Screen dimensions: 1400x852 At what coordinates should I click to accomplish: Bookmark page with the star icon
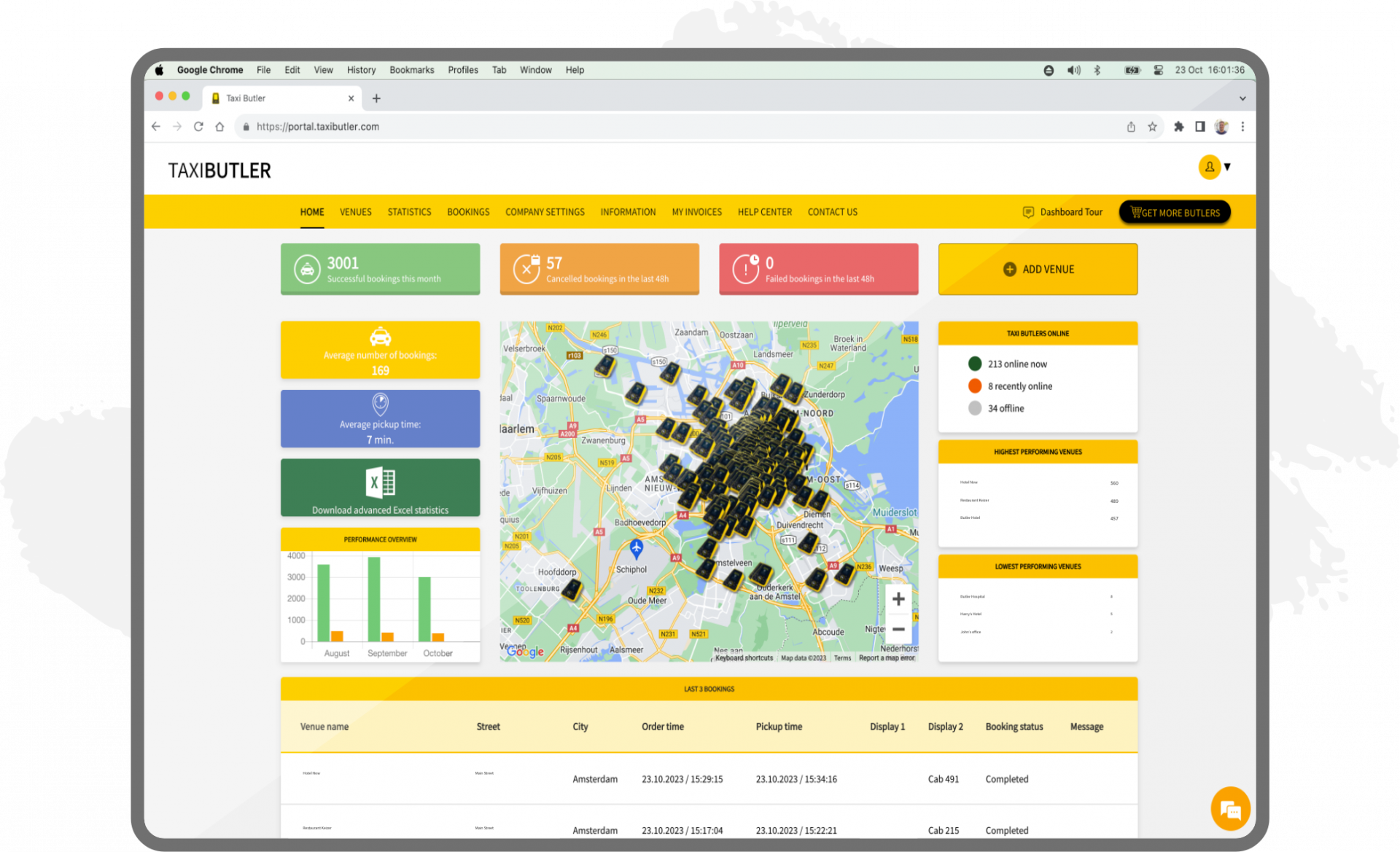(1152, 127)
